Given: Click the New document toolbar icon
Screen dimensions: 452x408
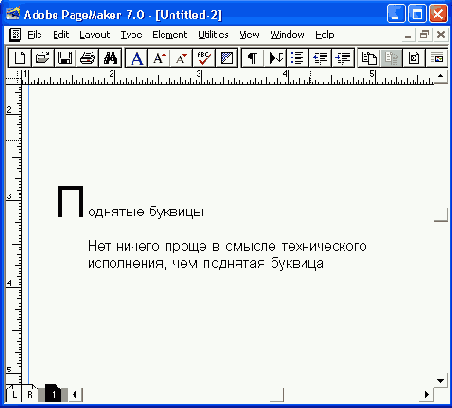Looking at the screenshot, I should (20, 58).
